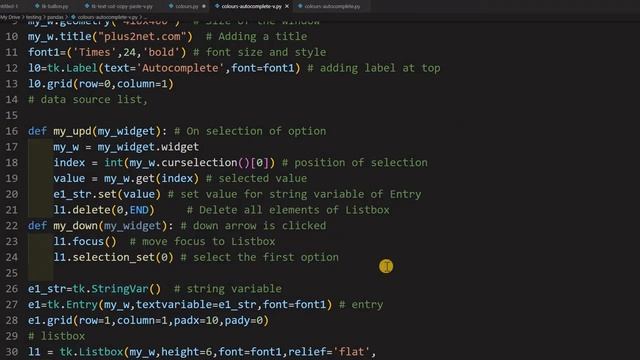The width and height of the screenshot is (640, 360).
Task: Click 'my_down' function name on line 22
Action: 76,226
